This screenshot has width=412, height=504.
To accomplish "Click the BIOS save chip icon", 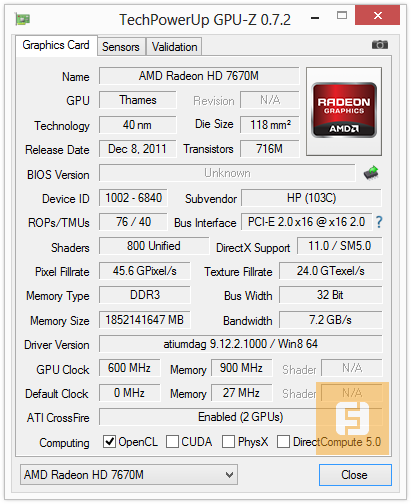I will (371, 173).
